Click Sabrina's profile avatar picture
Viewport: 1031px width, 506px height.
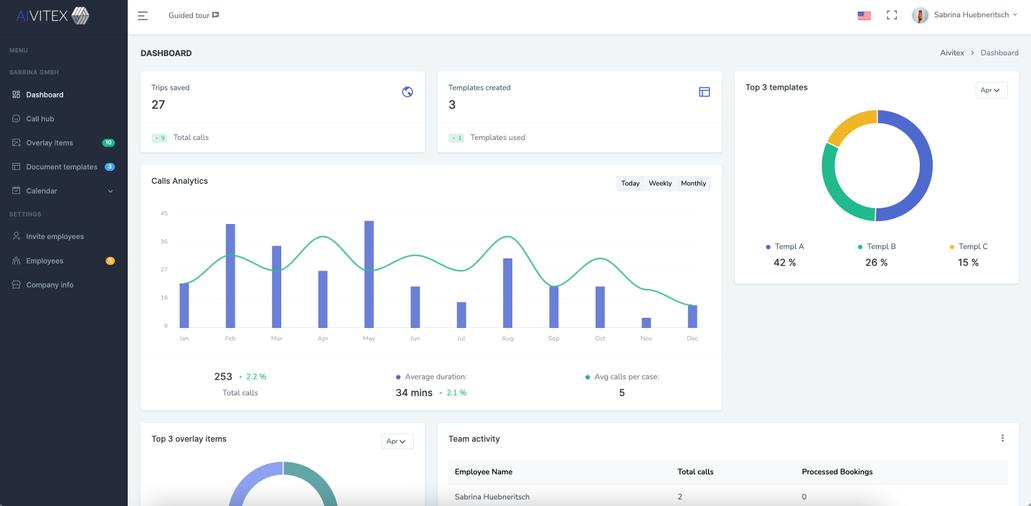tap(920, 16)
